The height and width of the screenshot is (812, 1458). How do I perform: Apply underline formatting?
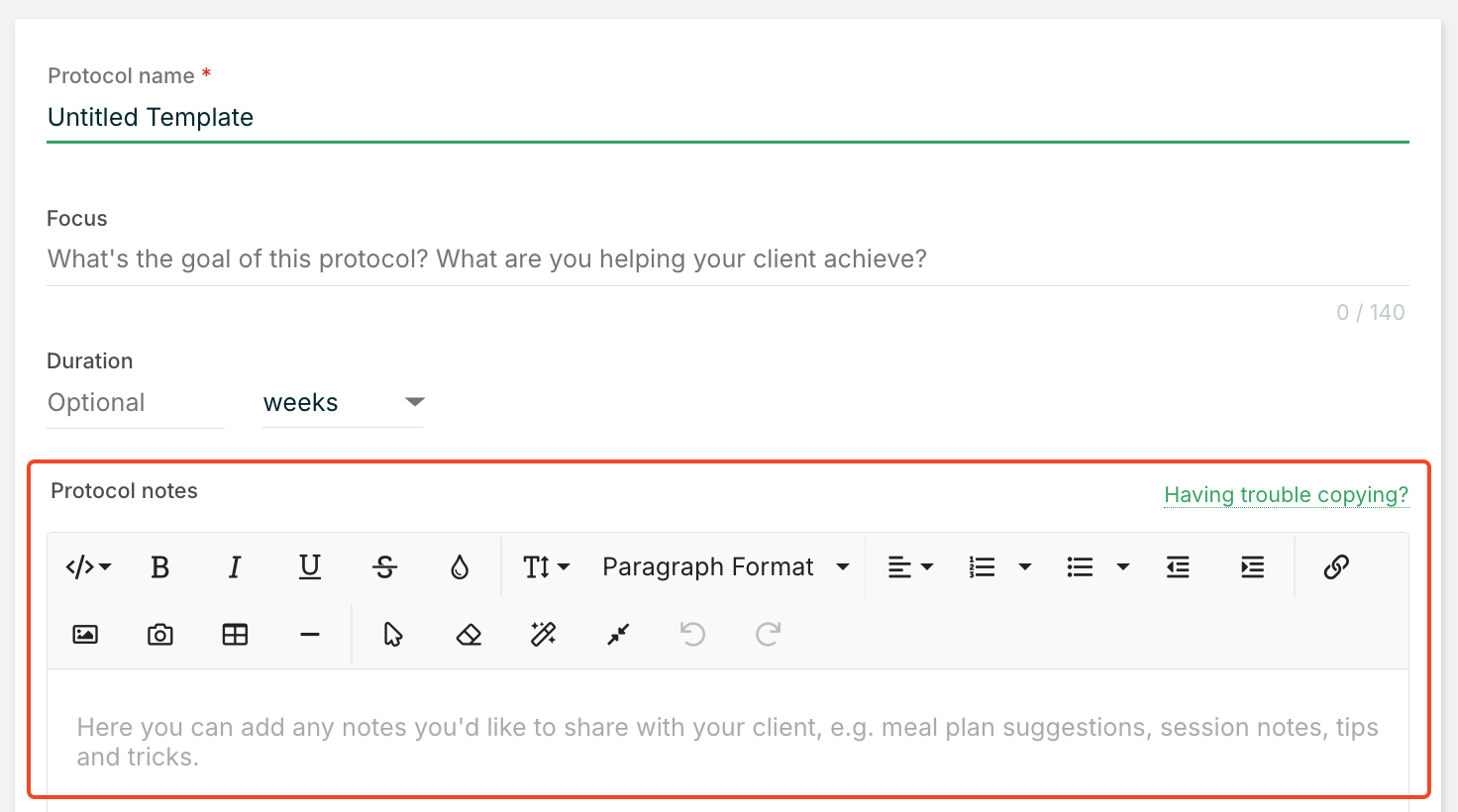(310, 567)
